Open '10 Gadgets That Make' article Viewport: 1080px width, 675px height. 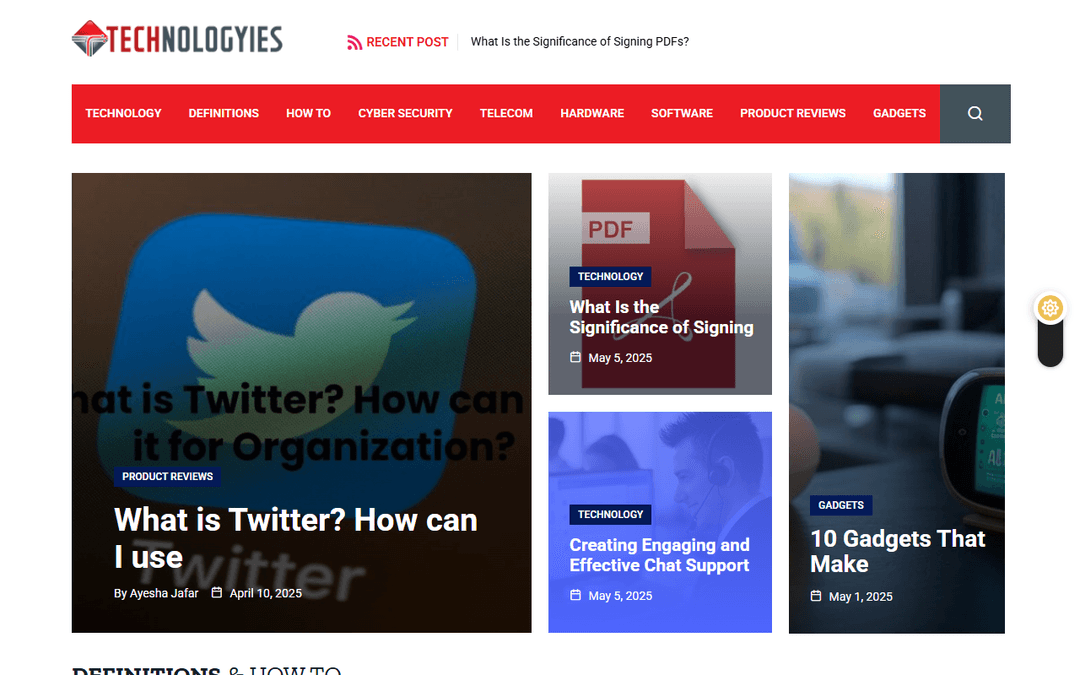(897, 551)
